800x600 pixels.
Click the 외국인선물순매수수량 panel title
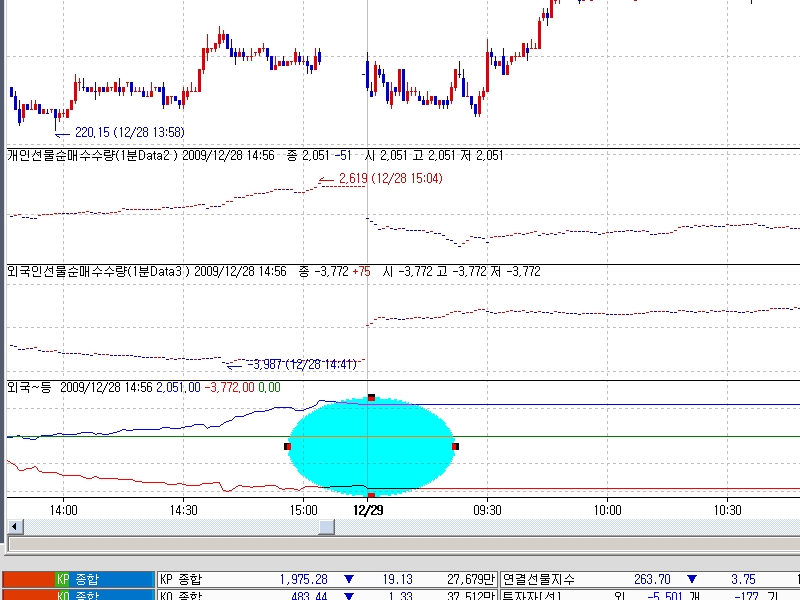98,271
